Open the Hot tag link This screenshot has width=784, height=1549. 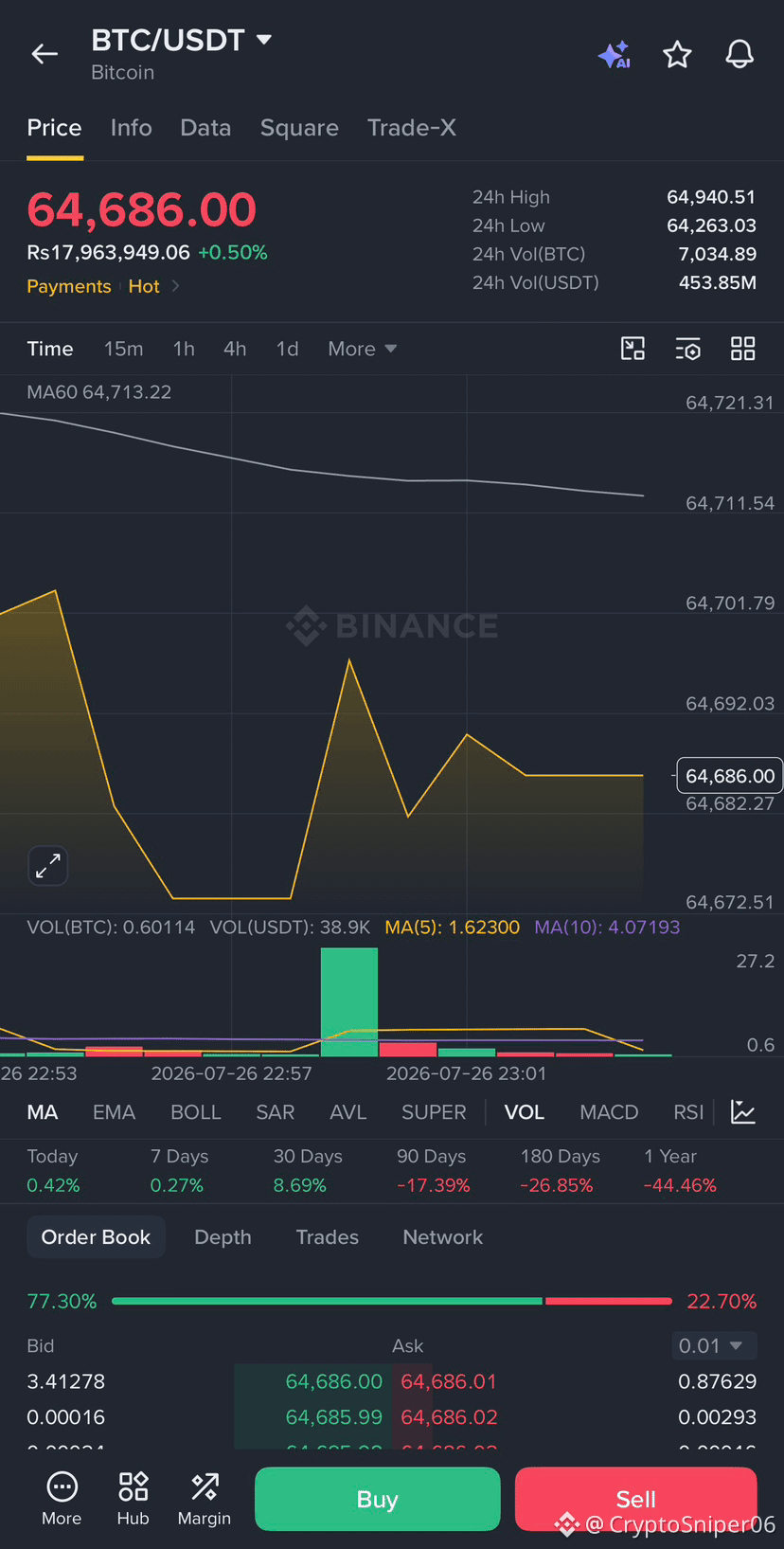(144, 286)
